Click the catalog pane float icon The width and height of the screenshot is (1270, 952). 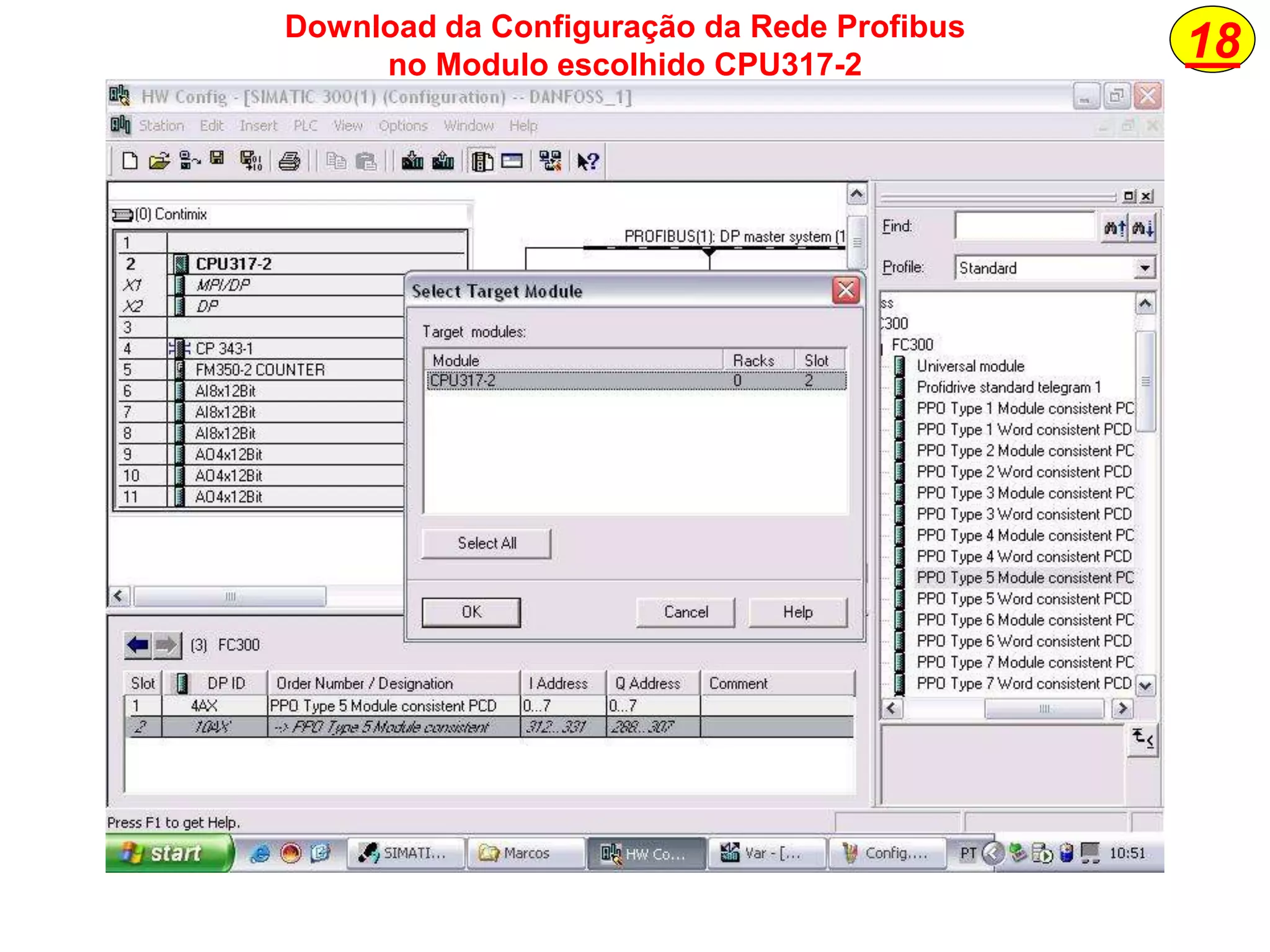tap(1129, 196)
